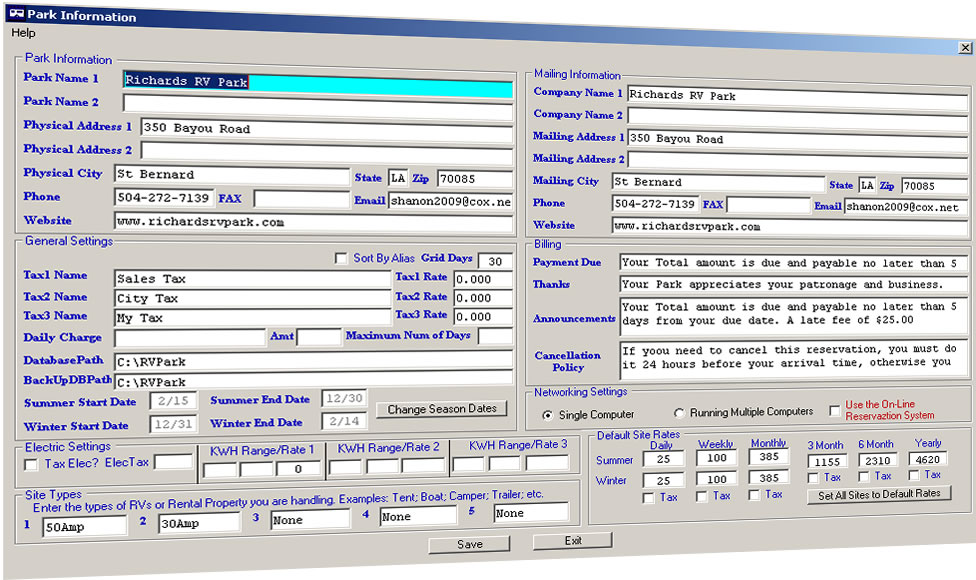The image size is (976, 580).
Task: Edit the BackUpDBPath field
Action: [314, 378]
